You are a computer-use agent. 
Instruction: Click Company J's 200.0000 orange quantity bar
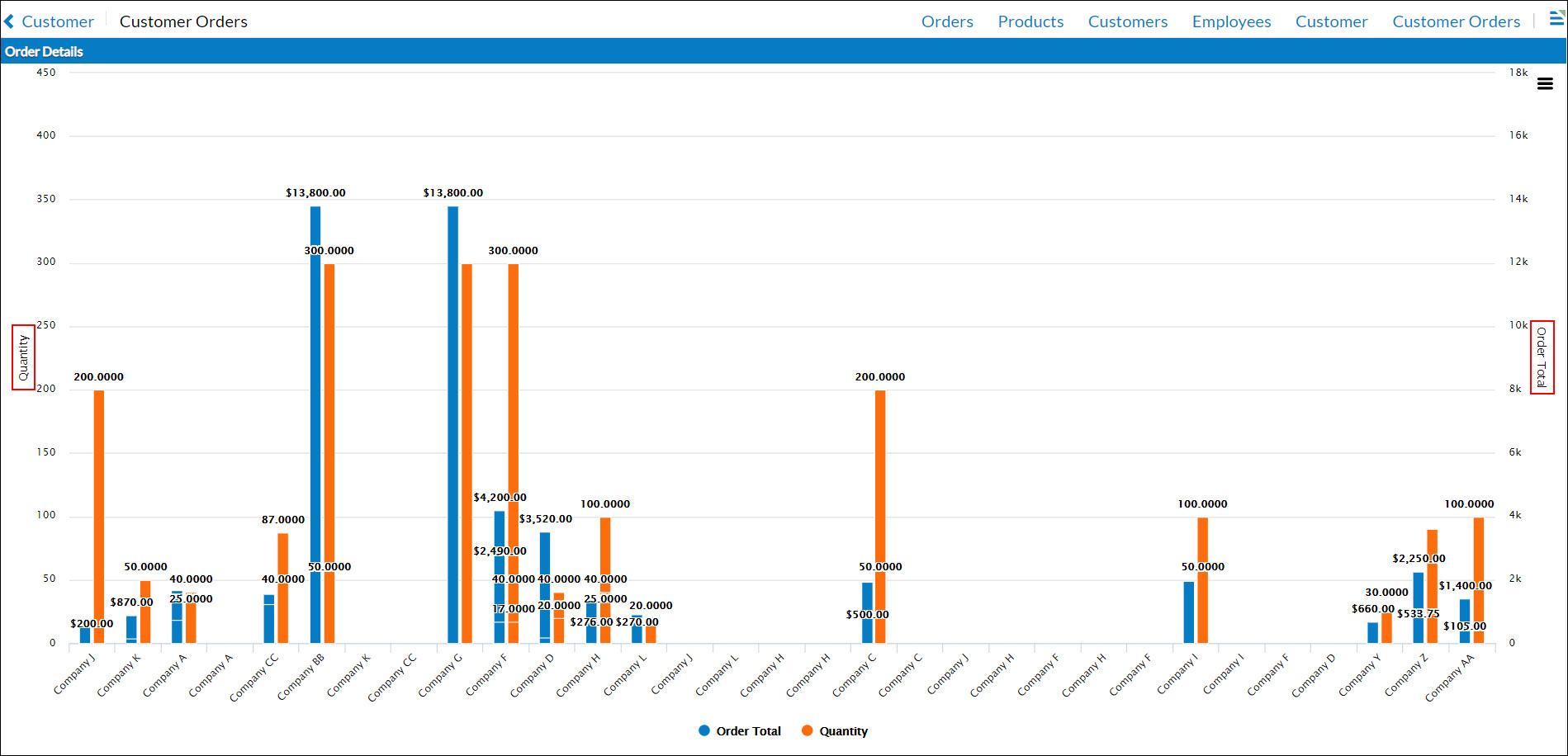tap(97, 495)
